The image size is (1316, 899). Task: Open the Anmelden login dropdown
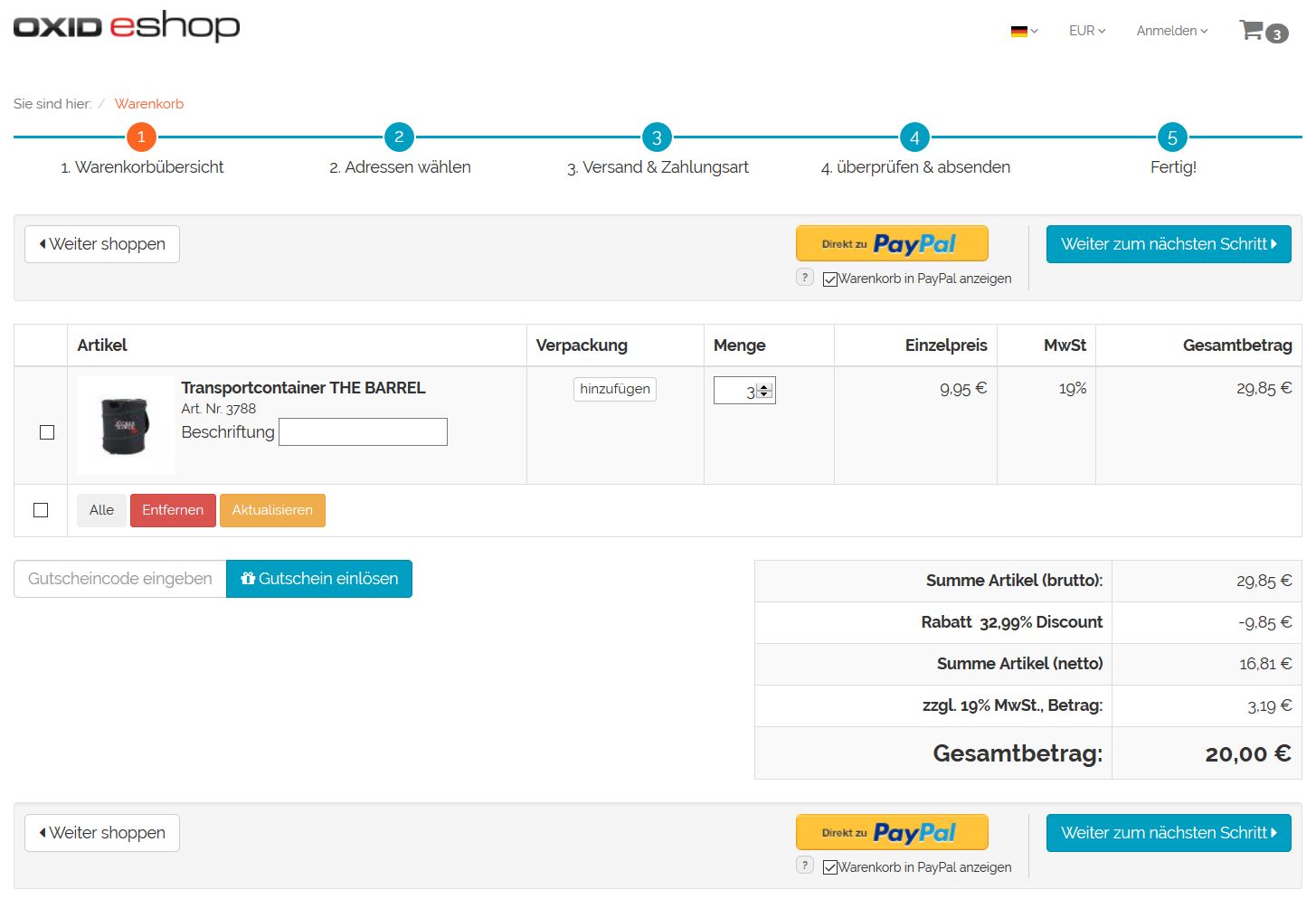[1171, 31]
